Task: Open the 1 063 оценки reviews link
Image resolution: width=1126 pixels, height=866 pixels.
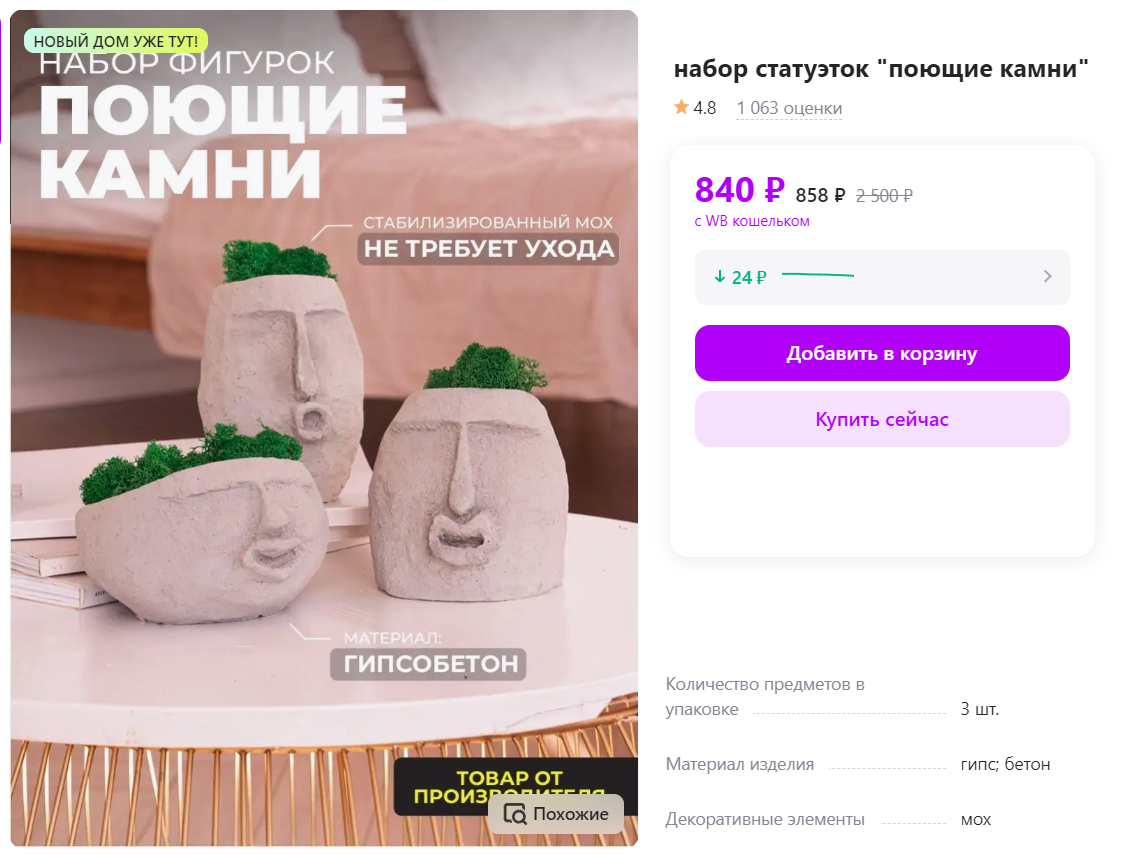Action: (788, 108)
